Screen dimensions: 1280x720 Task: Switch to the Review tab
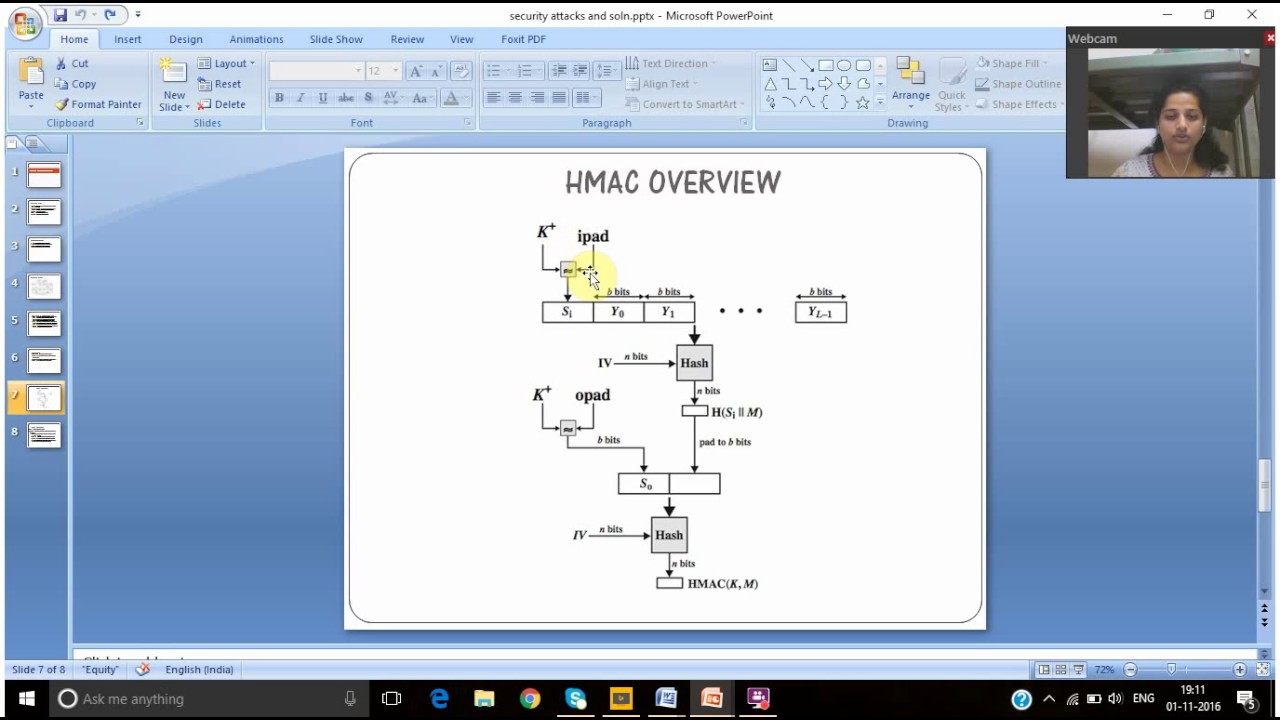[407, 39]
